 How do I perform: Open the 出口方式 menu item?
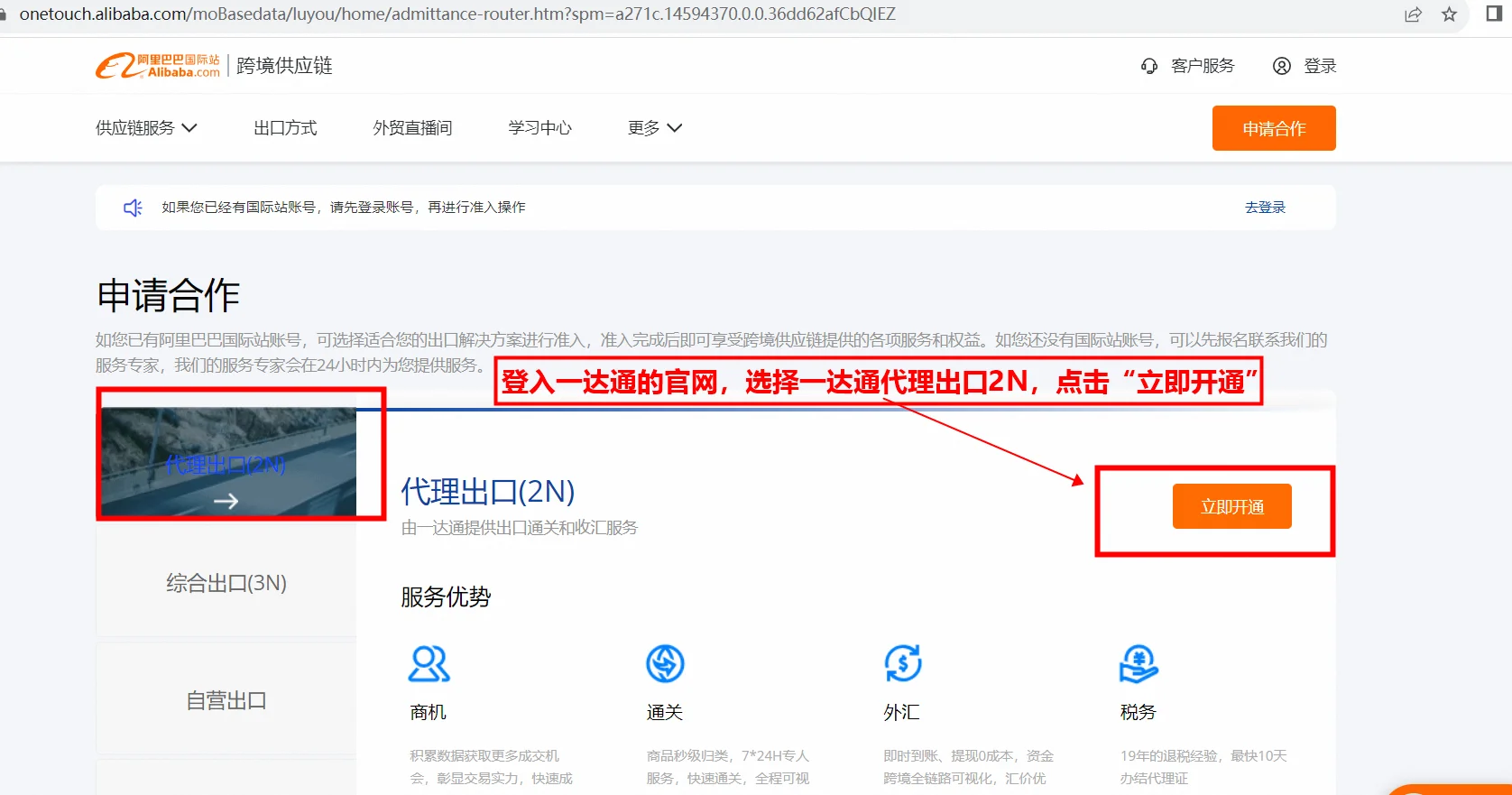pos(285,128)
